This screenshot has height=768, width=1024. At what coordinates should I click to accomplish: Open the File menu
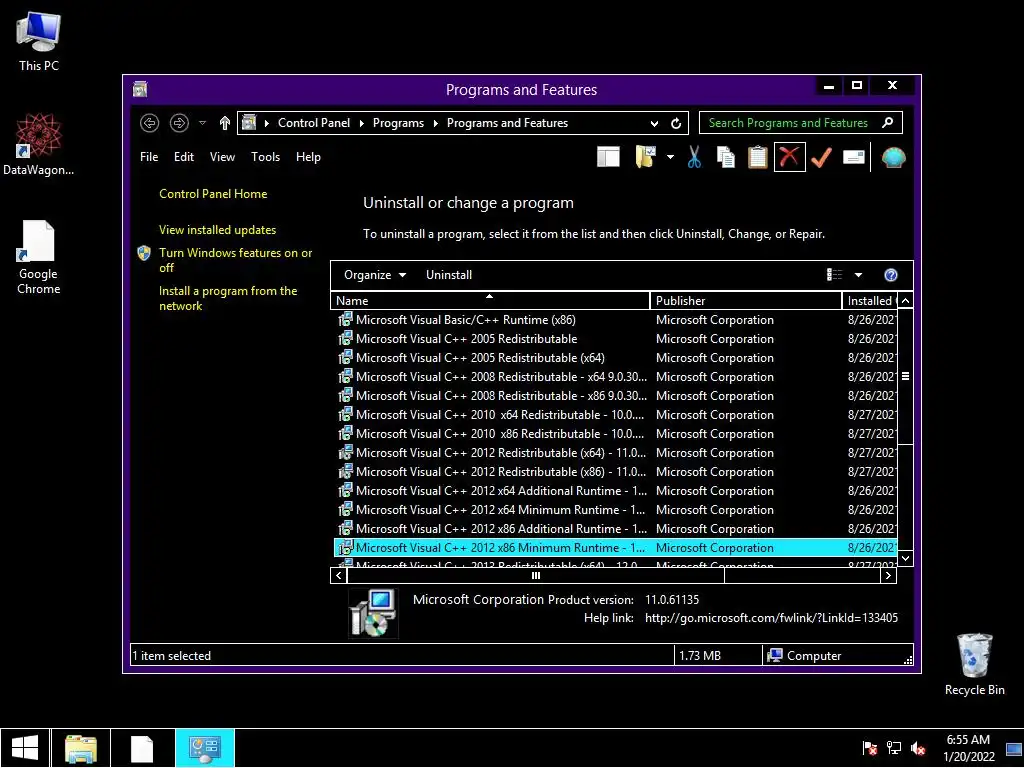point(149,157)
